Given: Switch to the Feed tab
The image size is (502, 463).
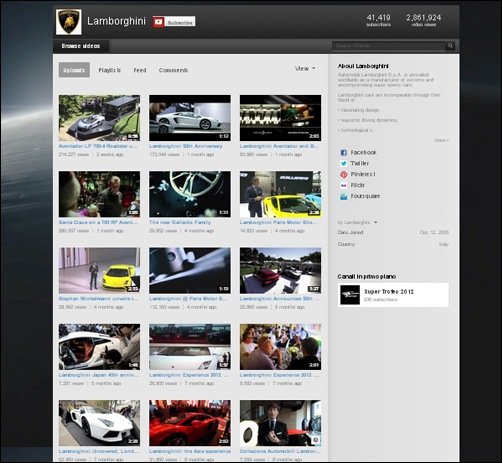Looking at the screenshot, I should coord(140,70).
